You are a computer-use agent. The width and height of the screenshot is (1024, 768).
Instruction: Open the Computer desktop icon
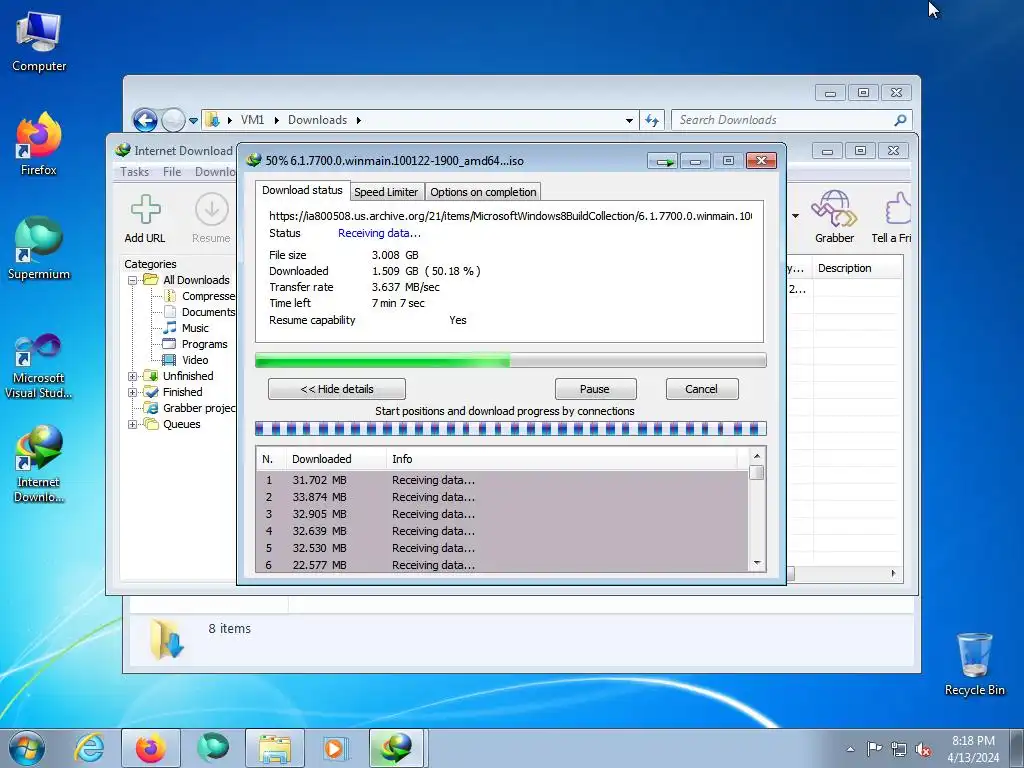pos(39,43)
